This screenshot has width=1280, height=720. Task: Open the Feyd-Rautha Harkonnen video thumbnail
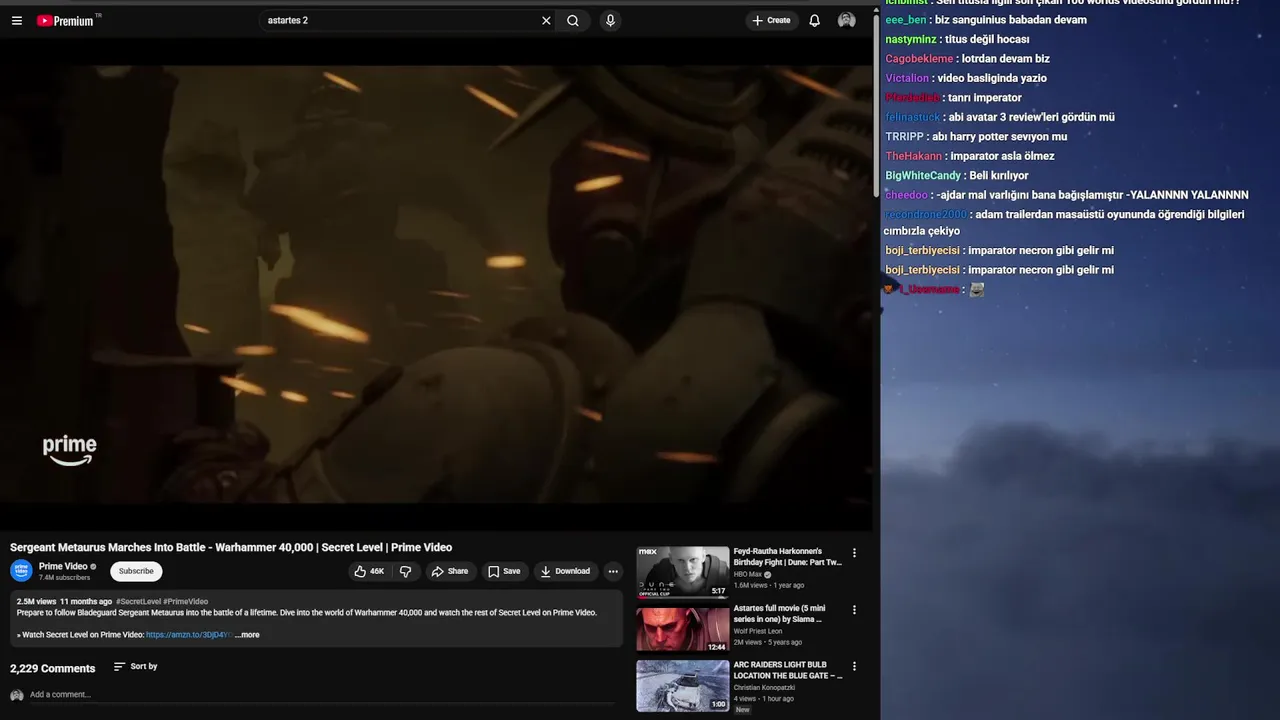click(x=683, y=572)
